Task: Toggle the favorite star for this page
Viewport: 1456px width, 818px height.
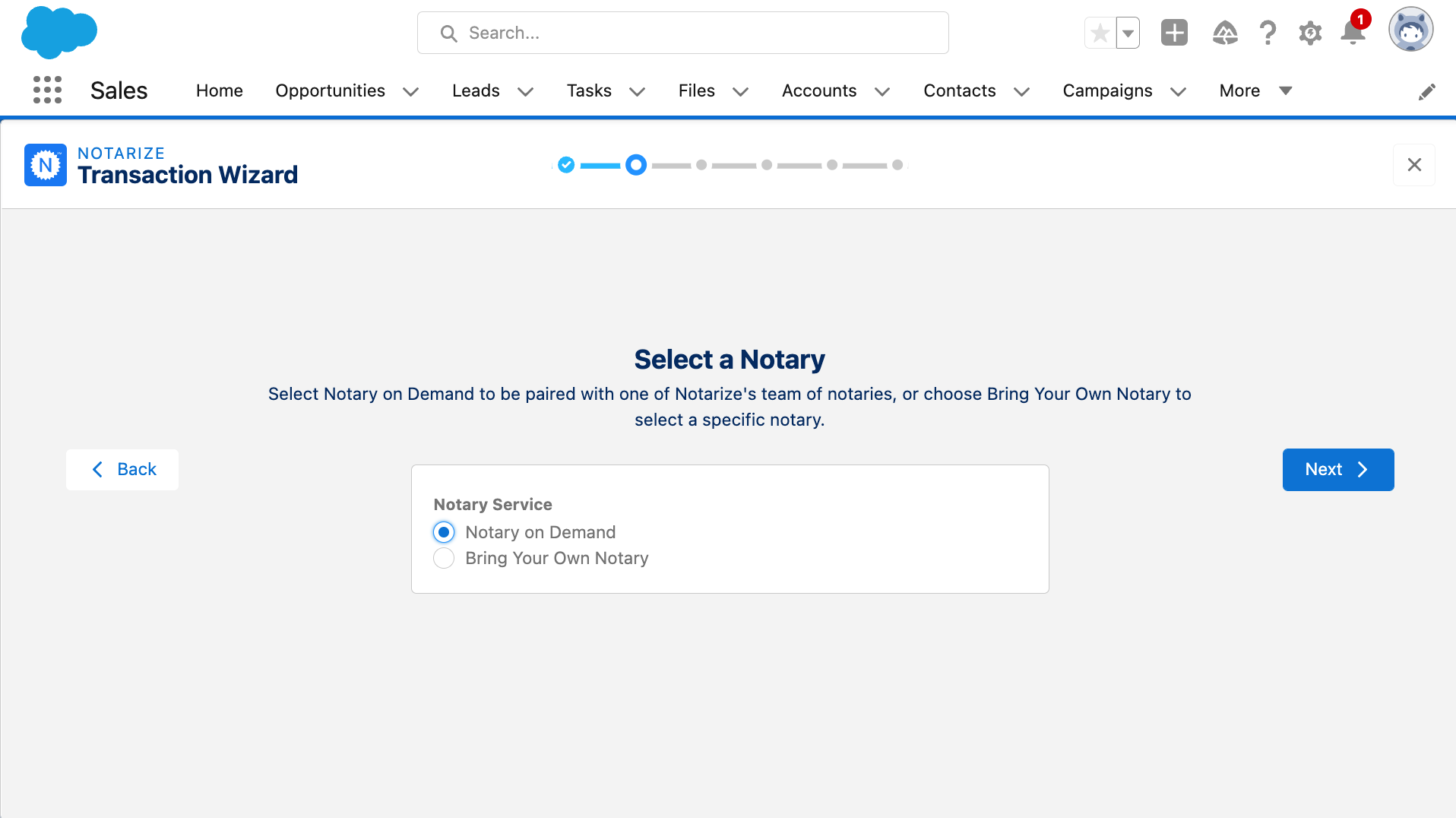Action: pos(1100,33)
